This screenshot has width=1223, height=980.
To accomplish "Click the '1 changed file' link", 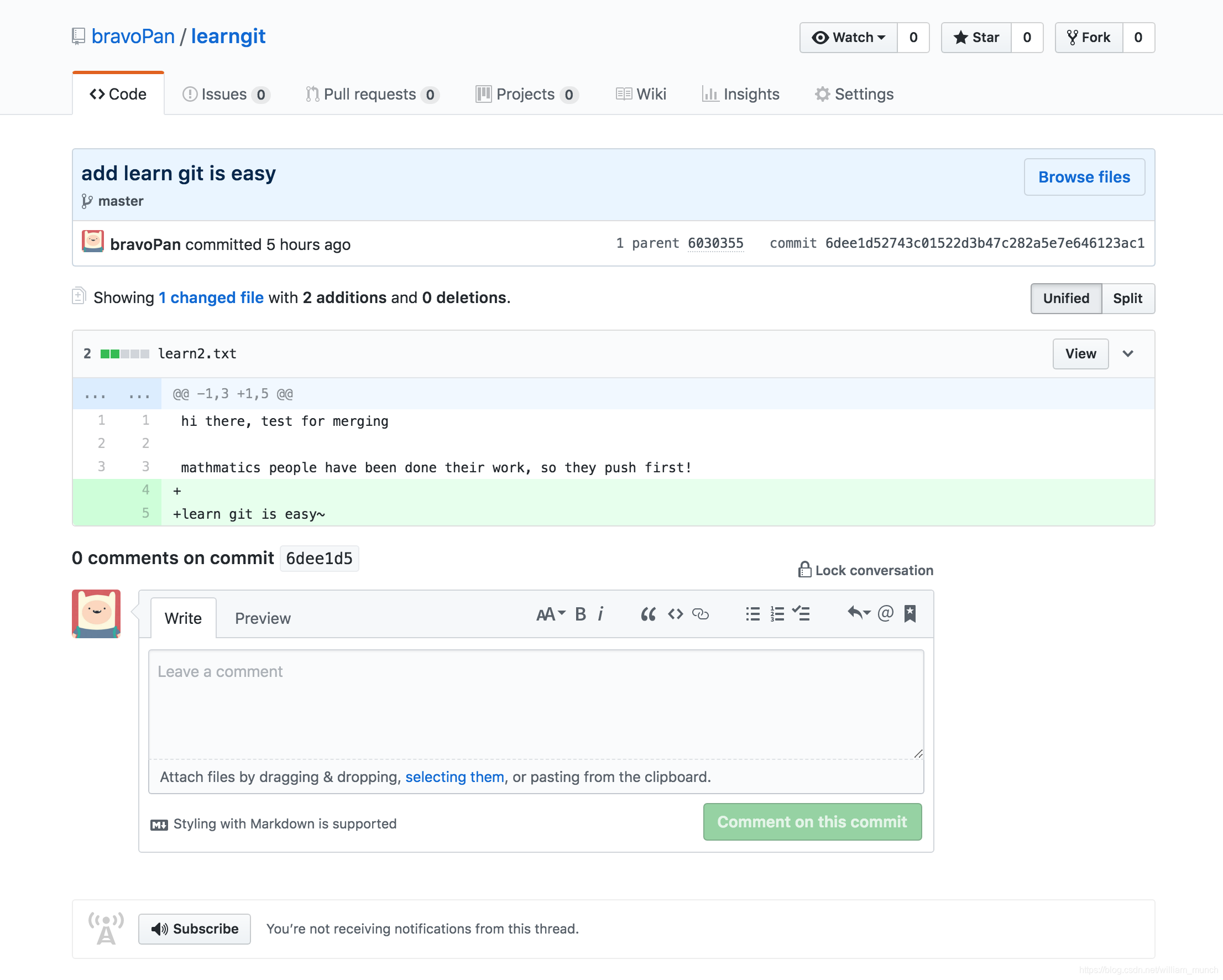I will 211,298.
